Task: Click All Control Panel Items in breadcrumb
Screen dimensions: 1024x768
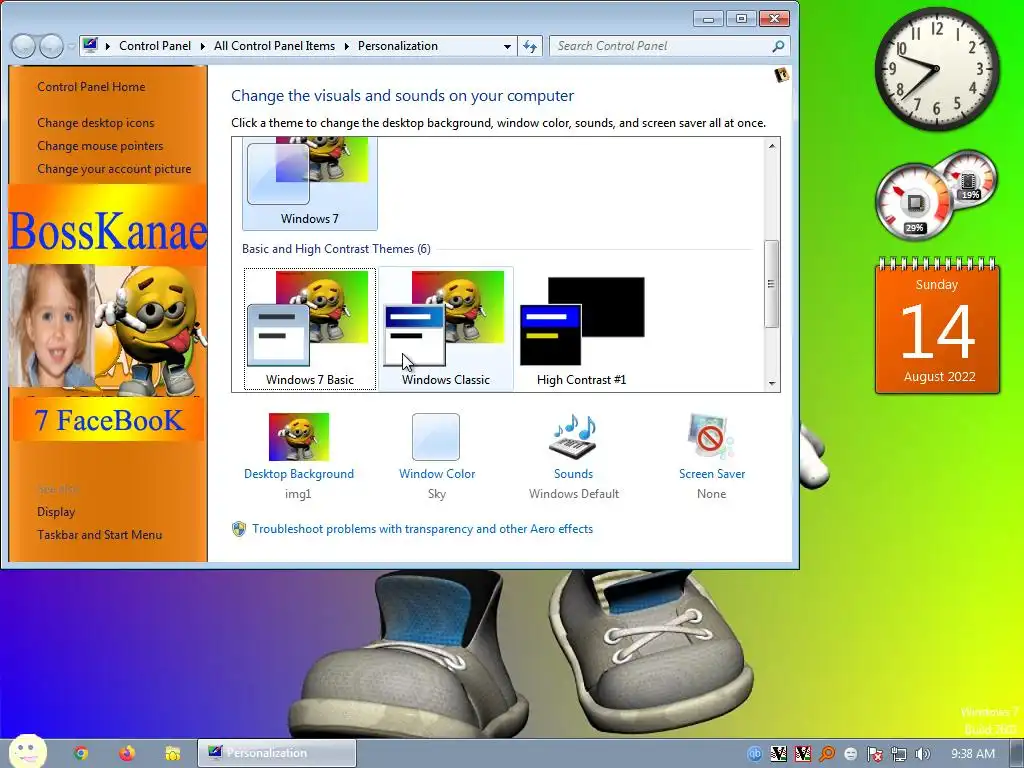Action: 274,46
